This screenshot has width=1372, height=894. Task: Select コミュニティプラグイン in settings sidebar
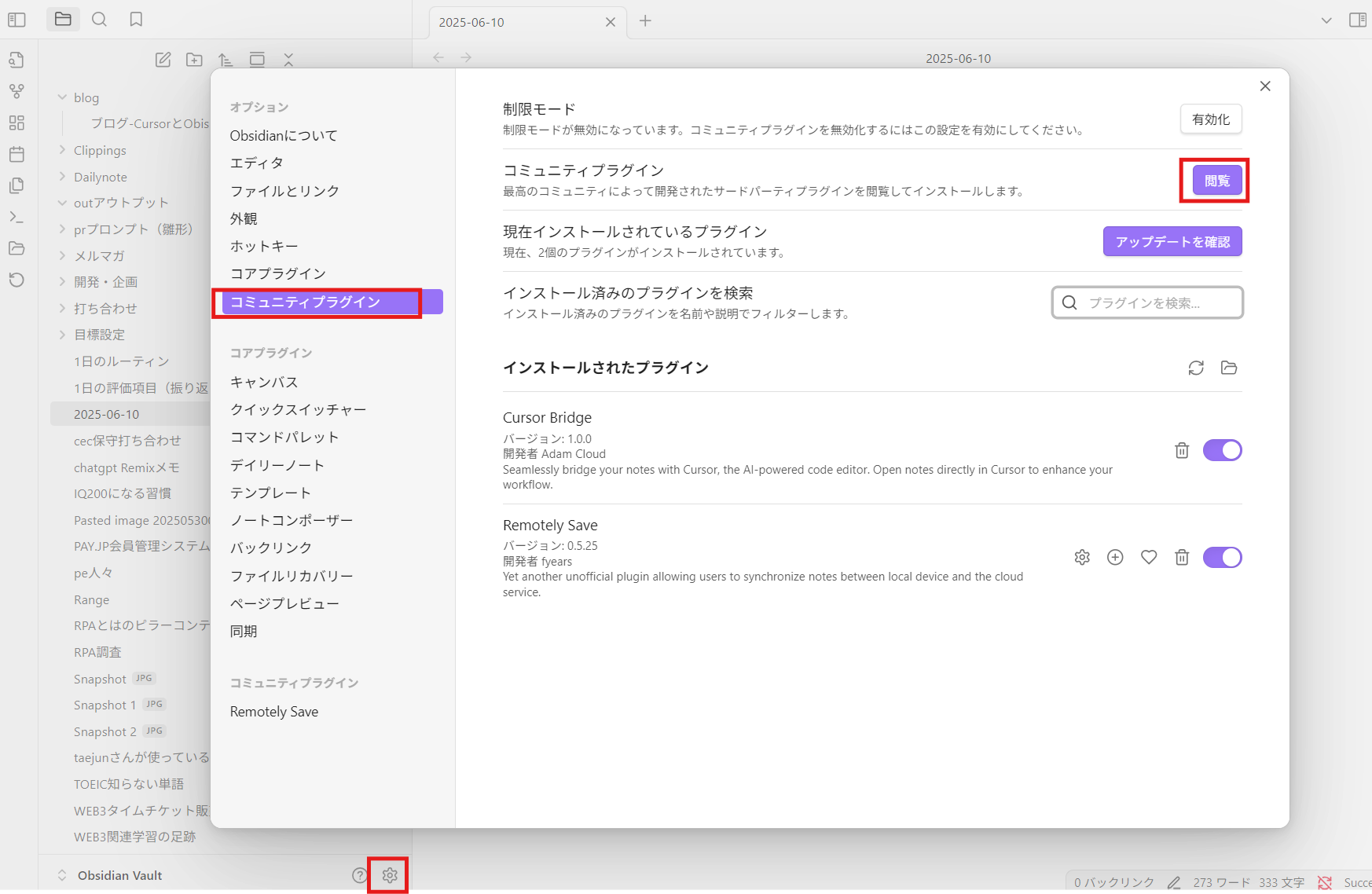332,302
